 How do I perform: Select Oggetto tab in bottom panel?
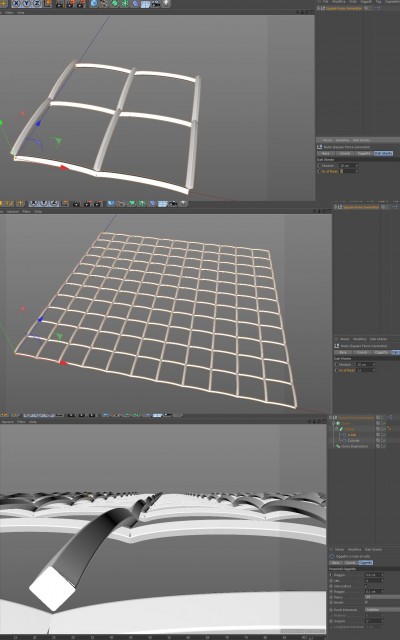pyautogui.click(x=365, y=562)
